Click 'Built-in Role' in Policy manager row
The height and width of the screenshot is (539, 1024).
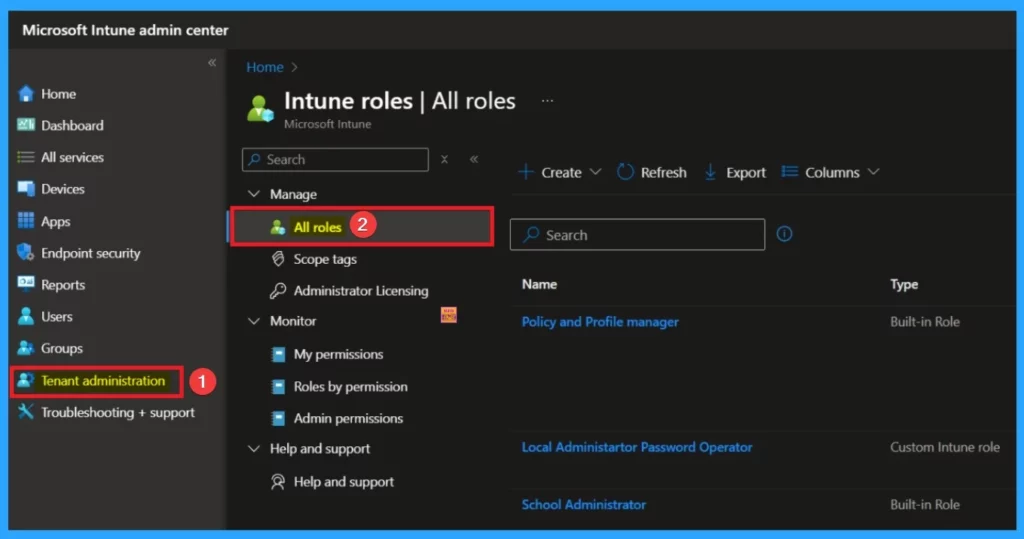click(925, 321)
